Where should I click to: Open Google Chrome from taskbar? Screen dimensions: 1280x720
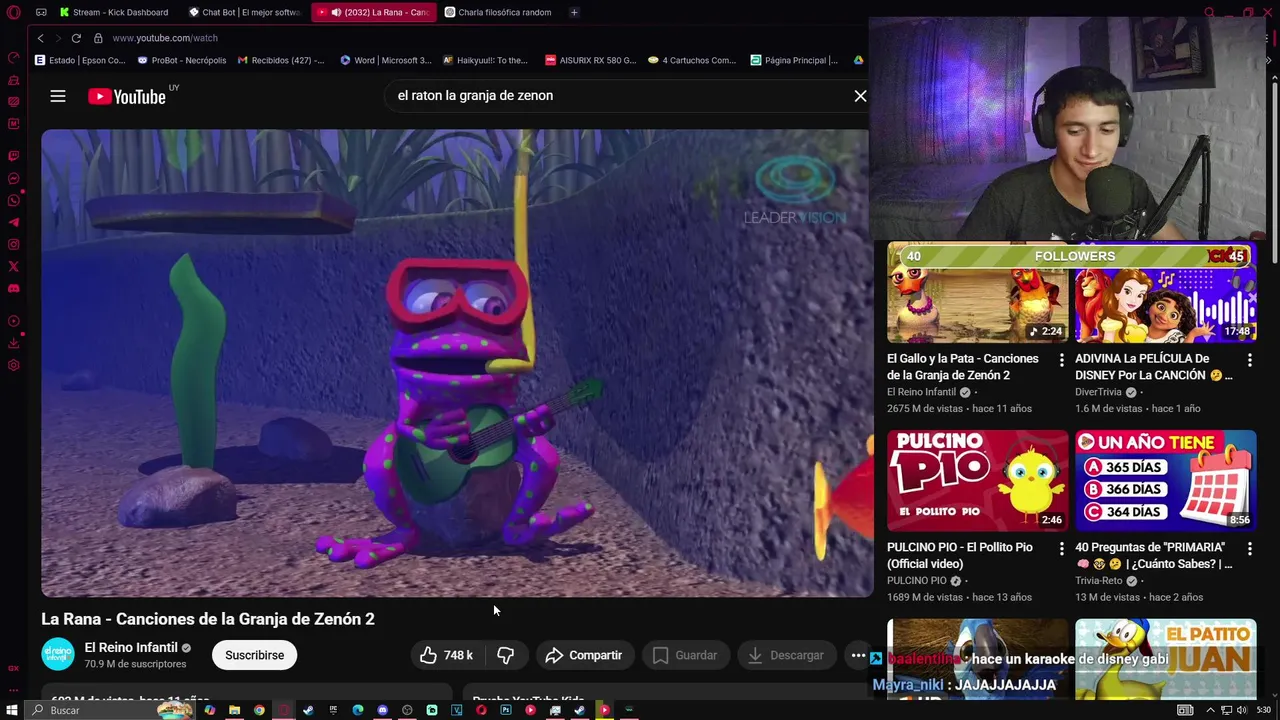coord(259,710)
